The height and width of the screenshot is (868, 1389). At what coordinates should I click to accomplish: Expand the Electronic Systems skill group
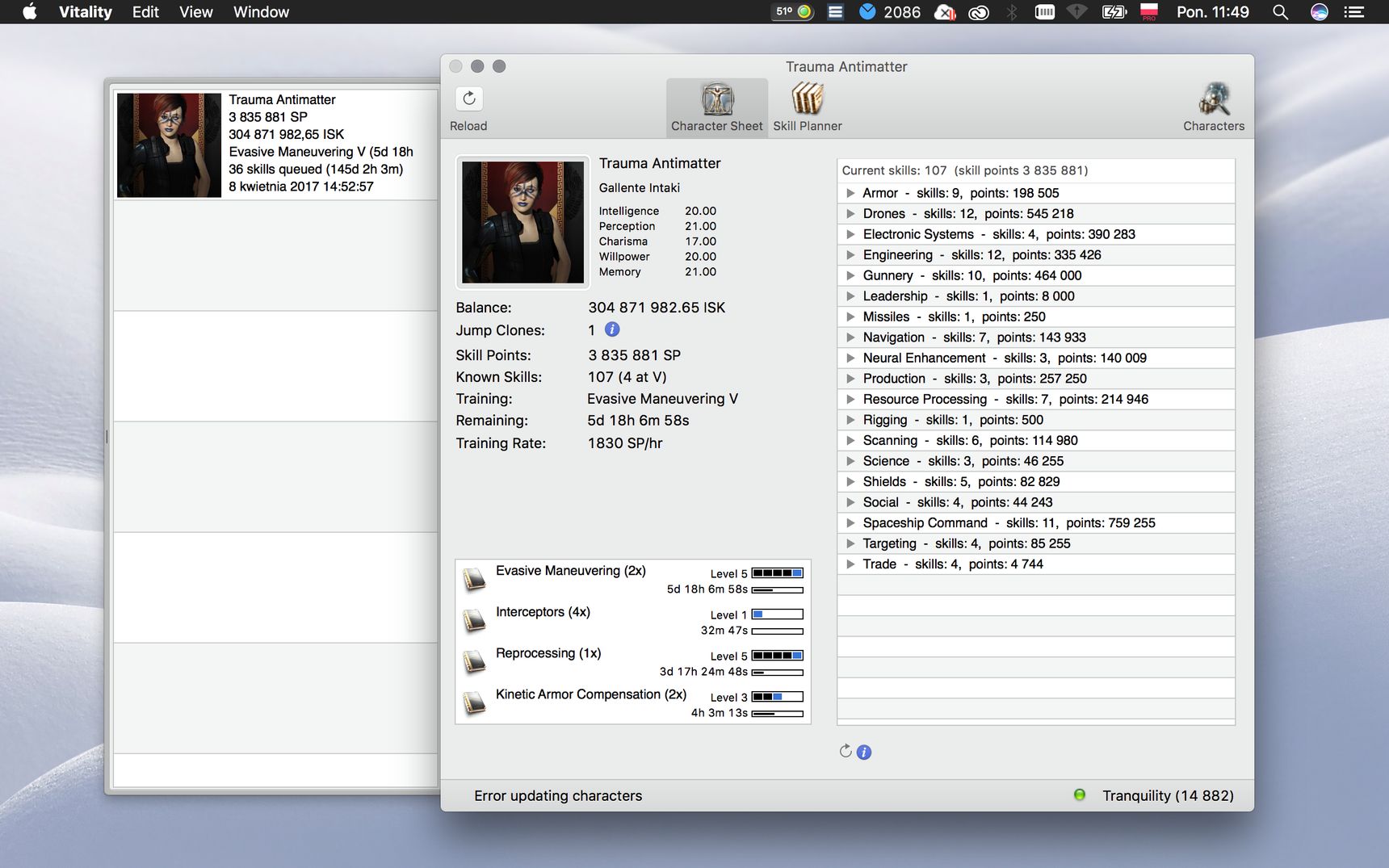[850, 234]
